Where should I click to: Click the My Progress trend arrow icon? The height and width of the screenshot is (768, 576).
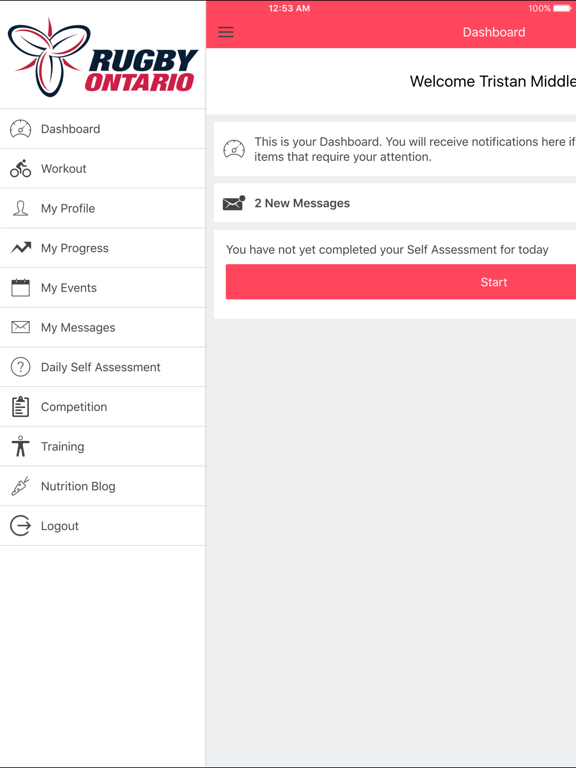pos(21,248)
